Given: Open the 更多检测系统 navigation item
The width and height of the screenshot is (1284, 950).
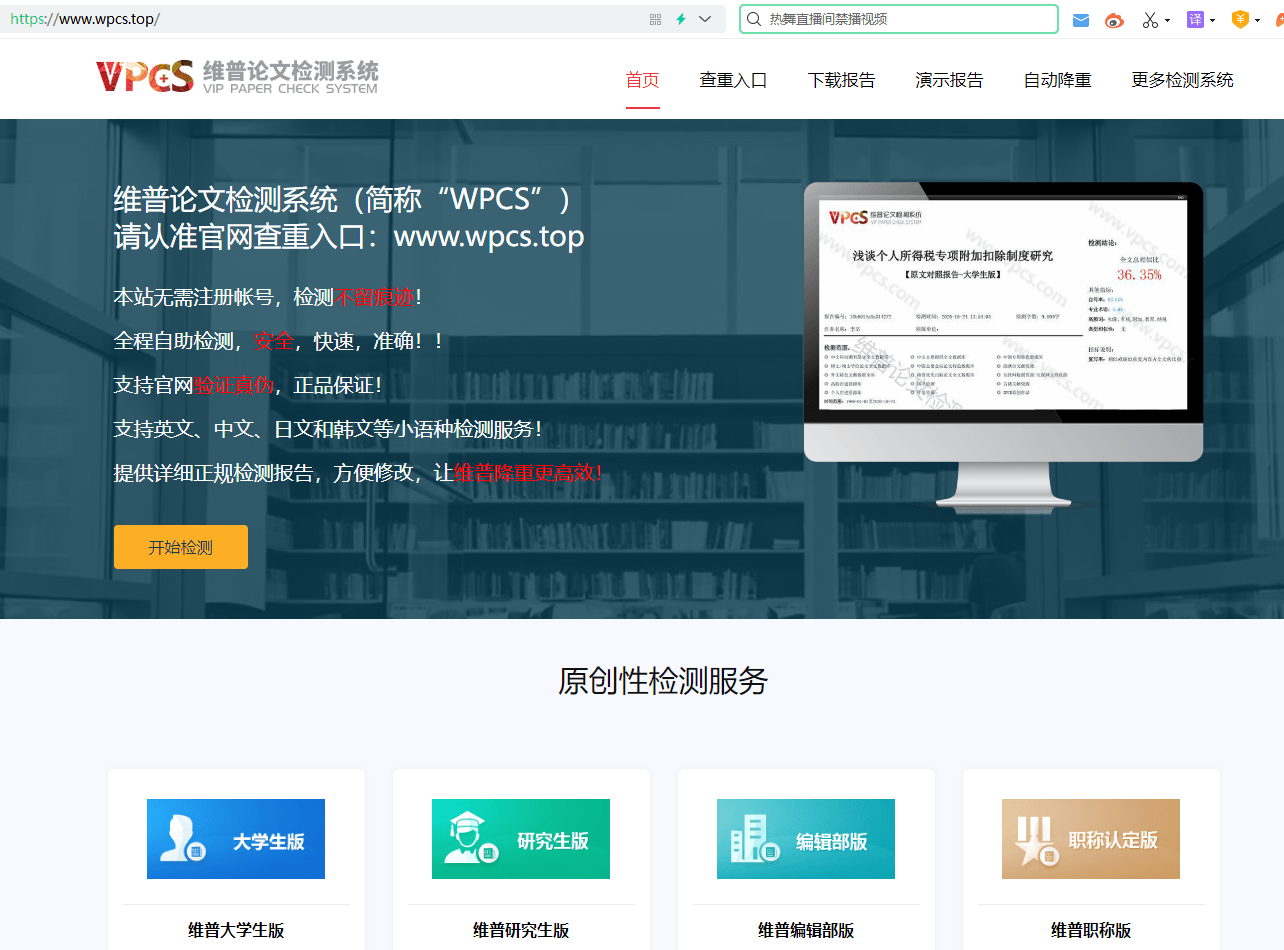Looking at the screenshot, I should point(1182,80).
